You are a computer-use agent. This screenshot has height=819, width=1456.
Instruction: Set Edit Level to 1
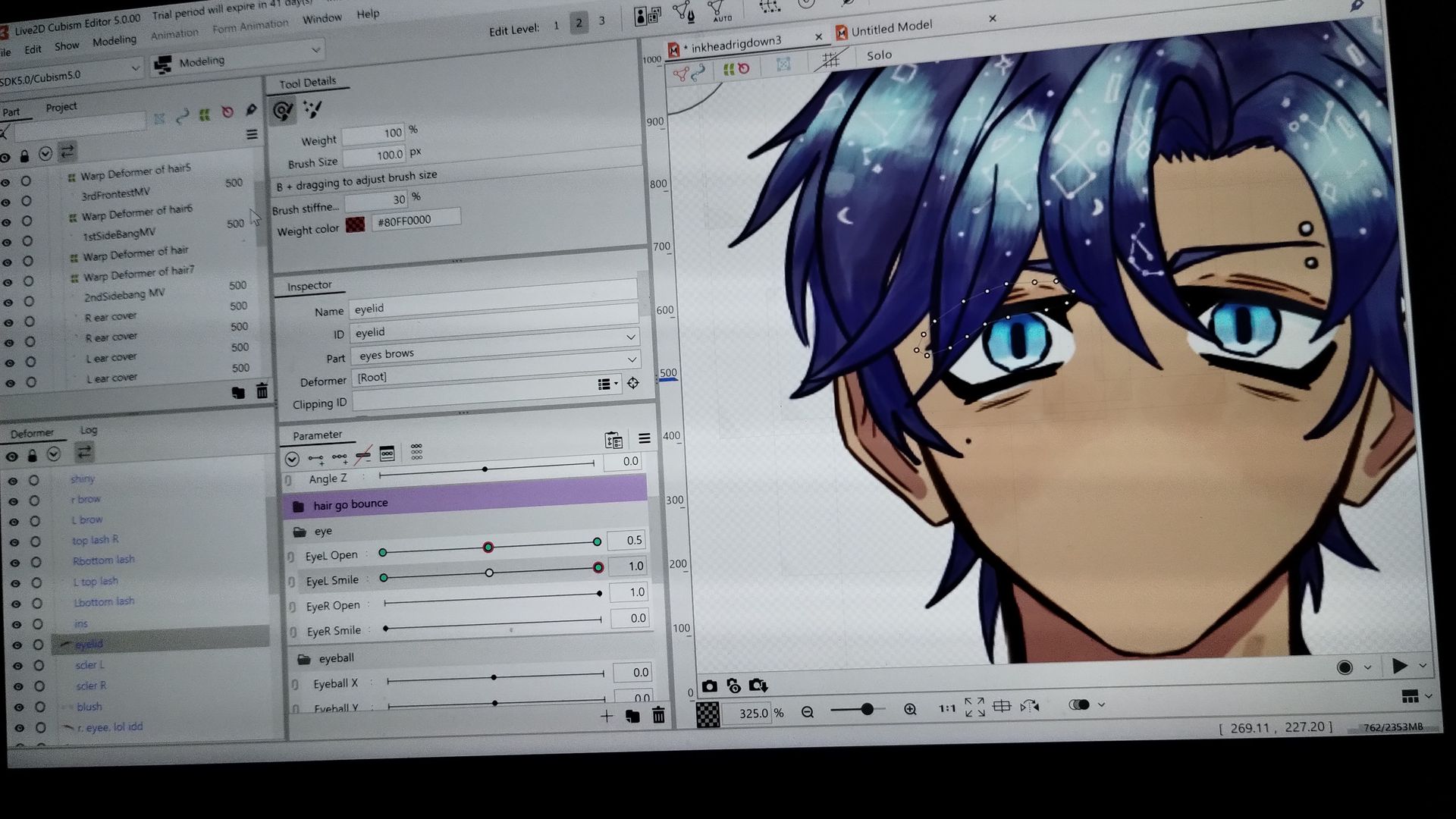pos(556,26)
